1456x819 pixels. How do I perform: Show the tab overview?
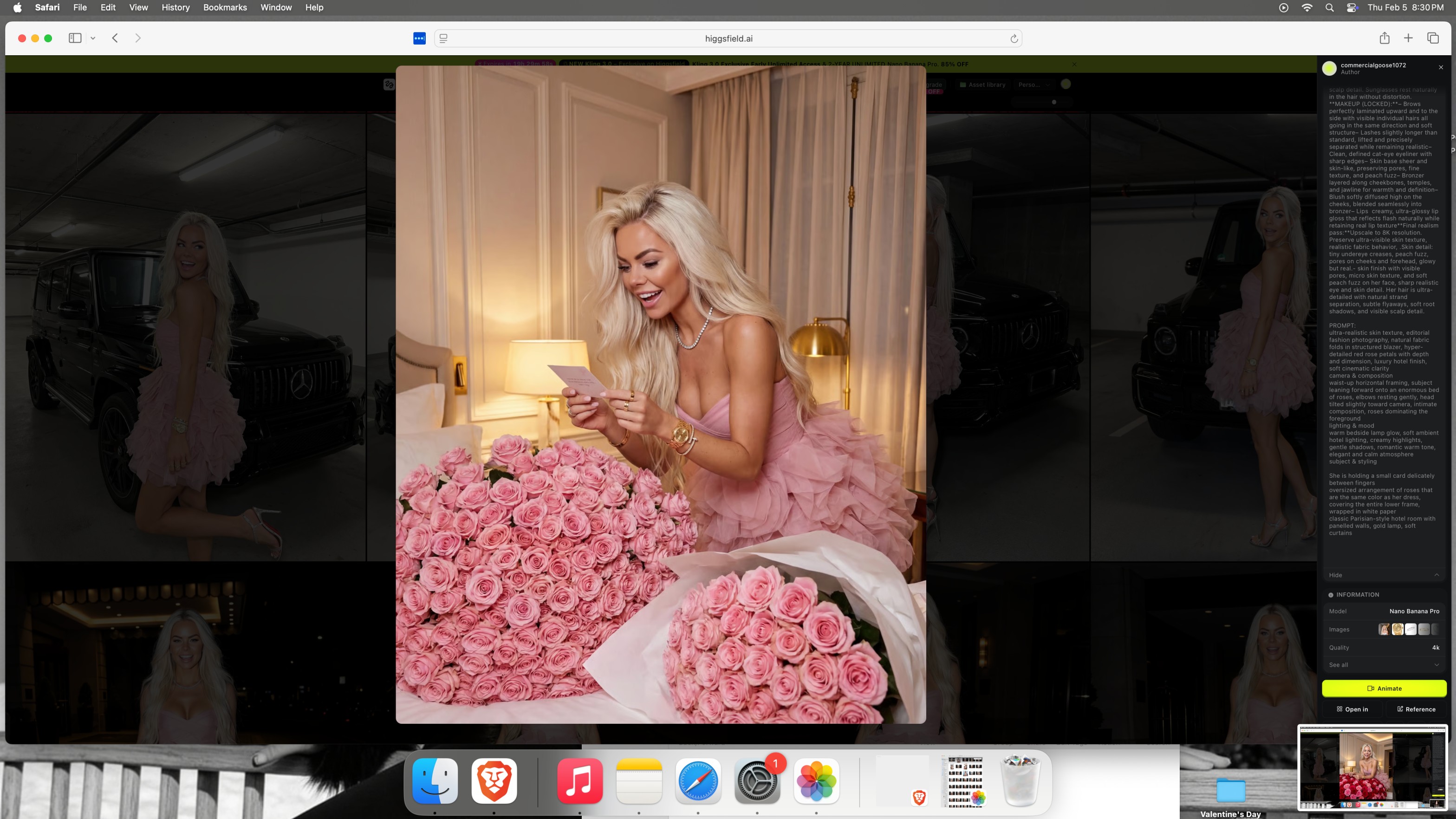pos(1432,38)
